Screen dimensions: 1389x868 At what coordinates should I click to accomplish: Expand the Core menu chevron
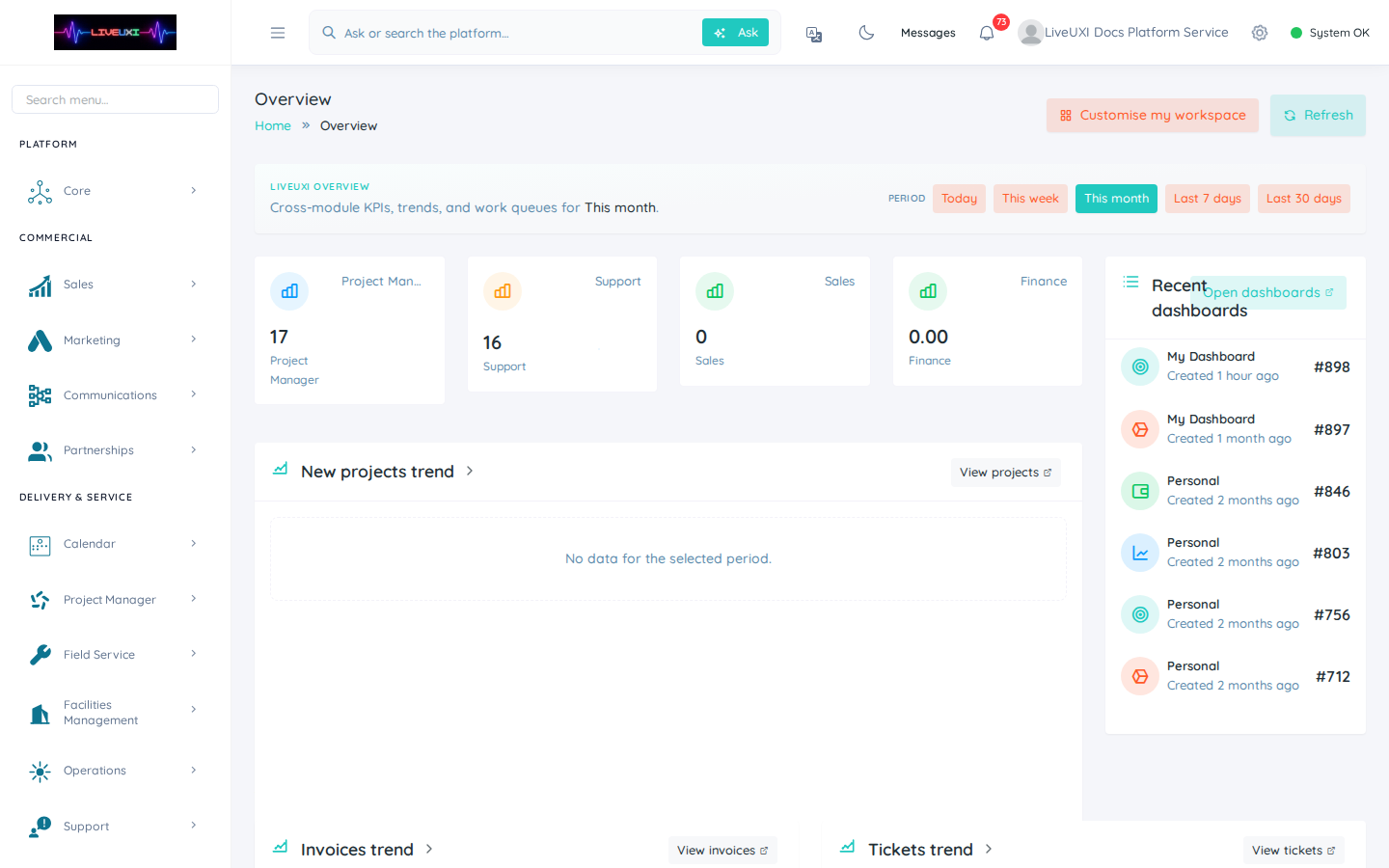point(194,191)
